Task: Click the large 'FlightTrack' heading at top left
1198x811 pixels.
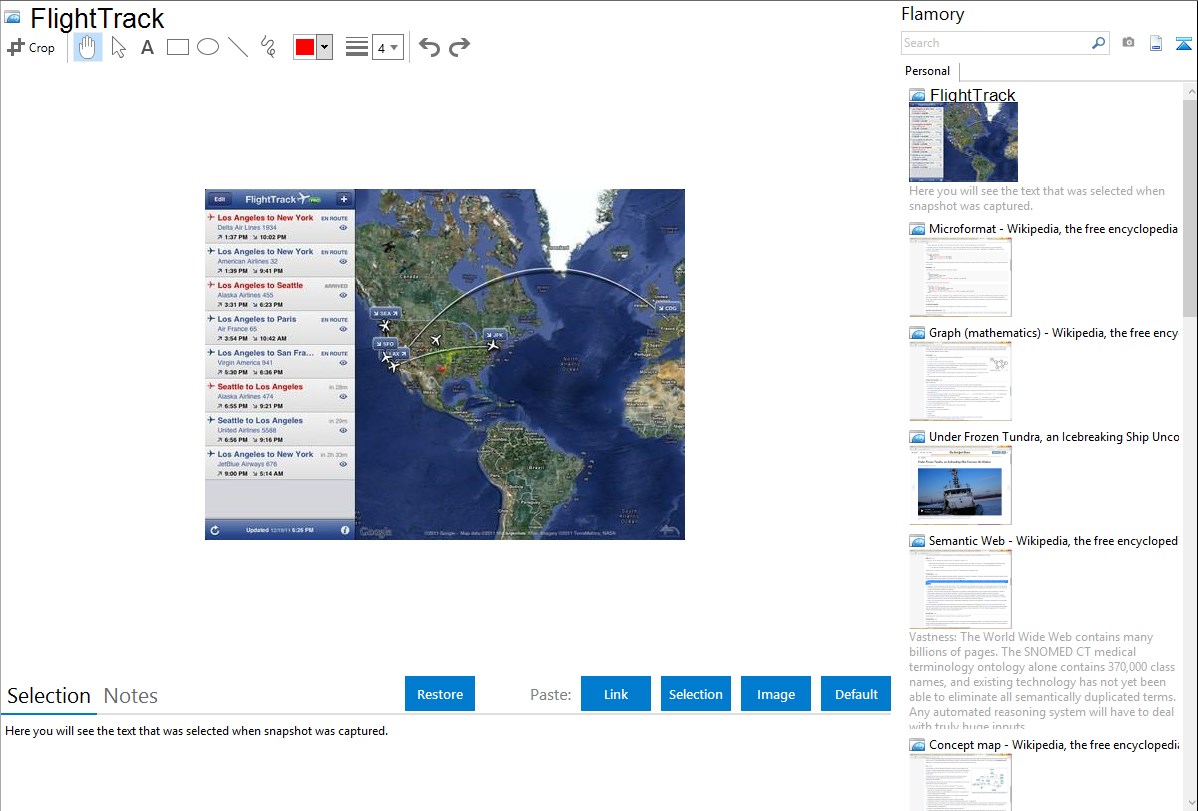Action: (x=97, y=18)
